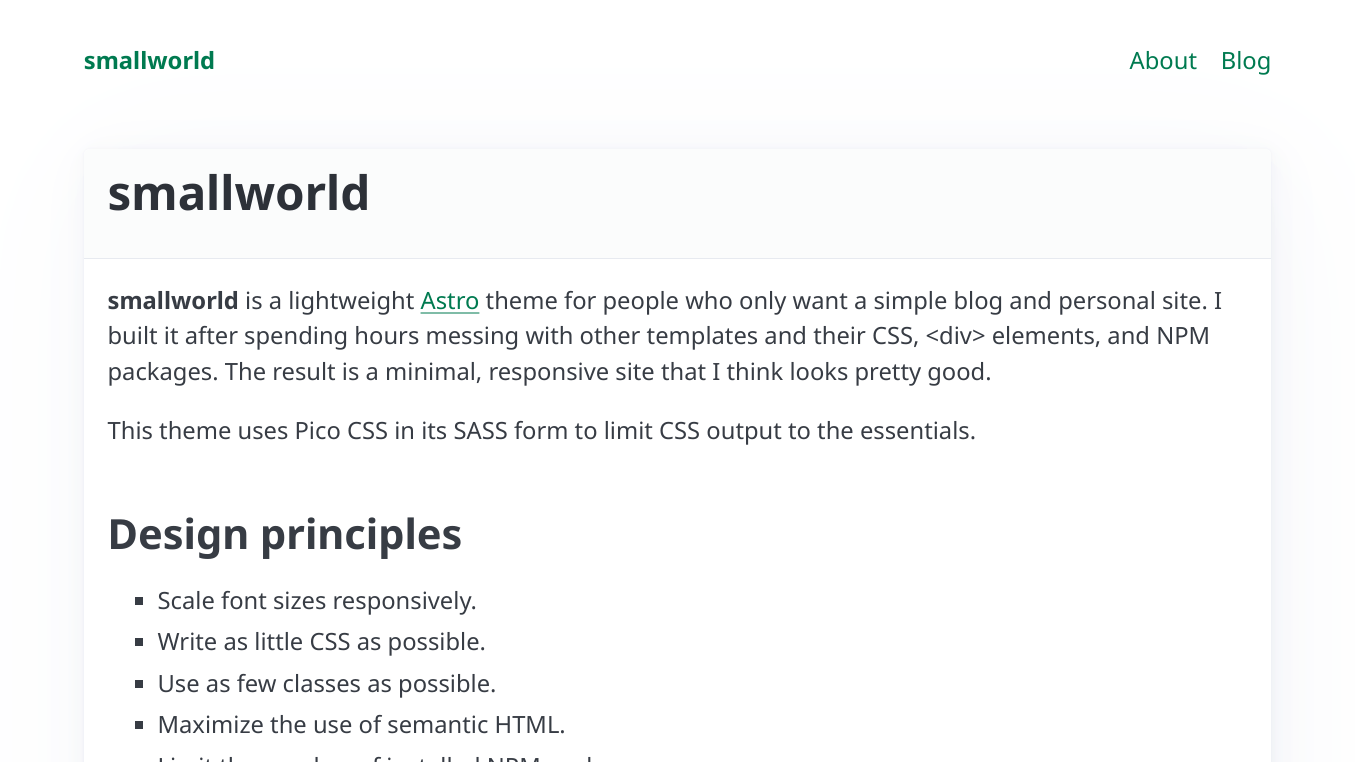Click the bold smallworld word in paragraph
The width and height of the screenshot is (1355, 762).
click(x=173, y=301)
